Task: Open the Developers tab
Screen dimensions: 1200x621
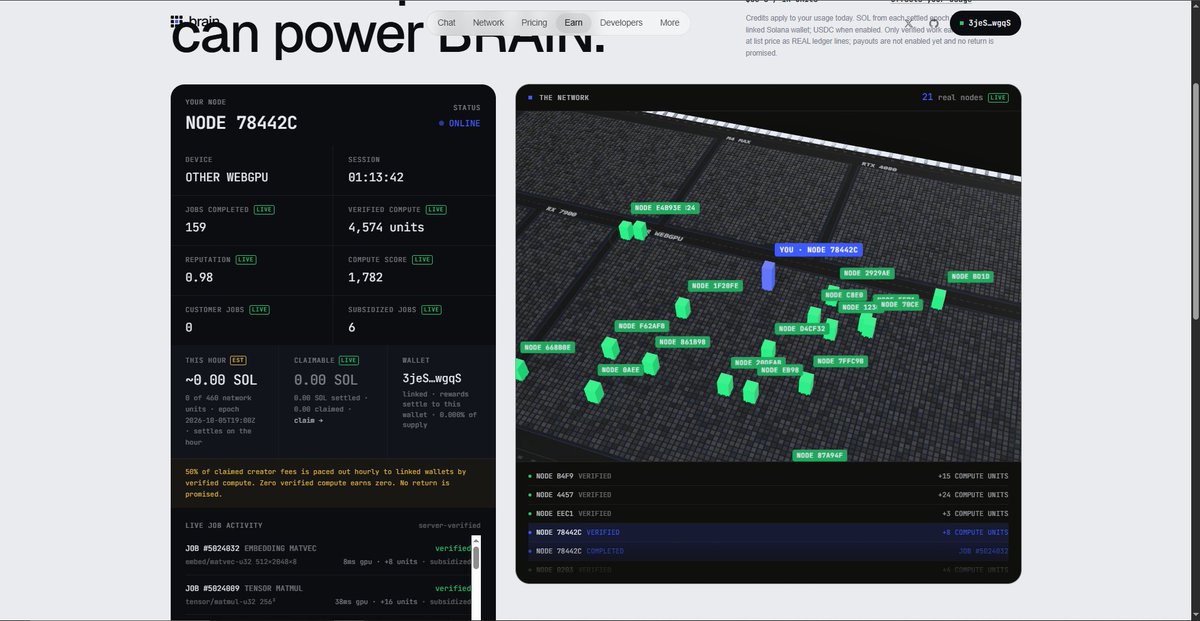Action: pyautogui.click(x=621, y=23)
